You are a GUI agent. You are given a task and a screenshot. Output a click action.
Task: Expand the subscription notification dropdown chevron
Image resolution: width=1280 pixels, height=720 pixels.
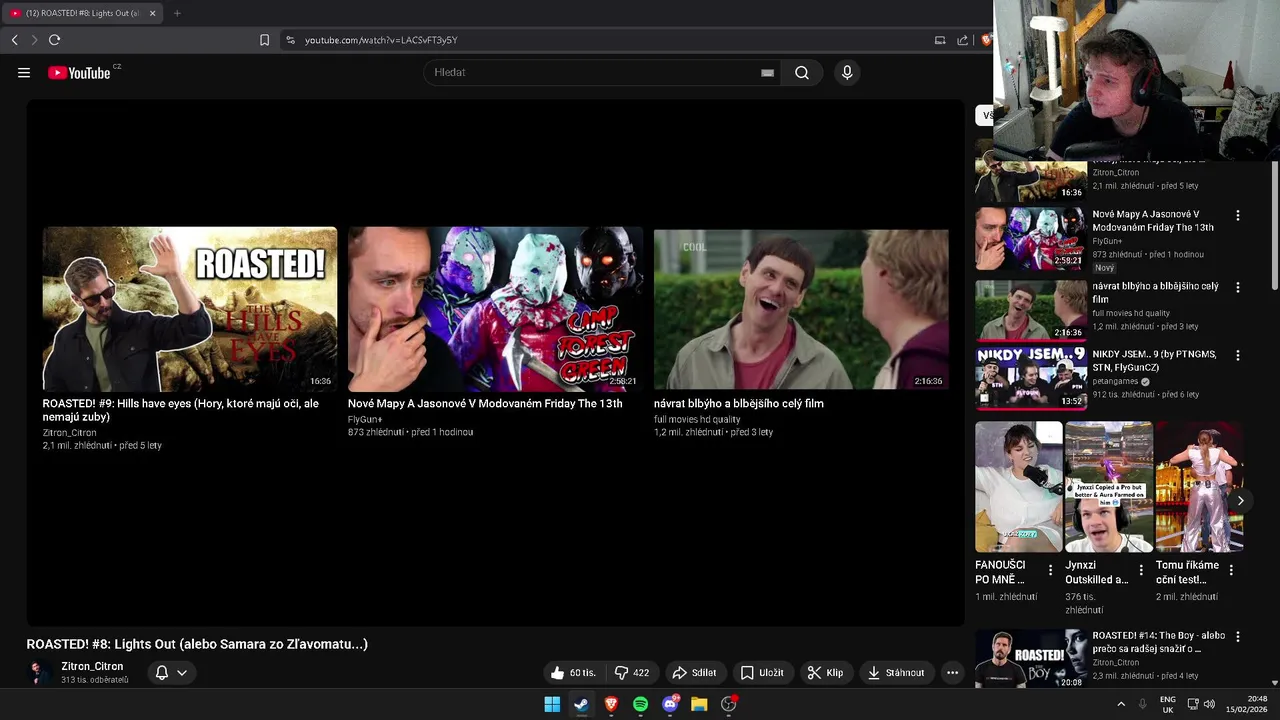pyautogui.click(x=182, y=673)
